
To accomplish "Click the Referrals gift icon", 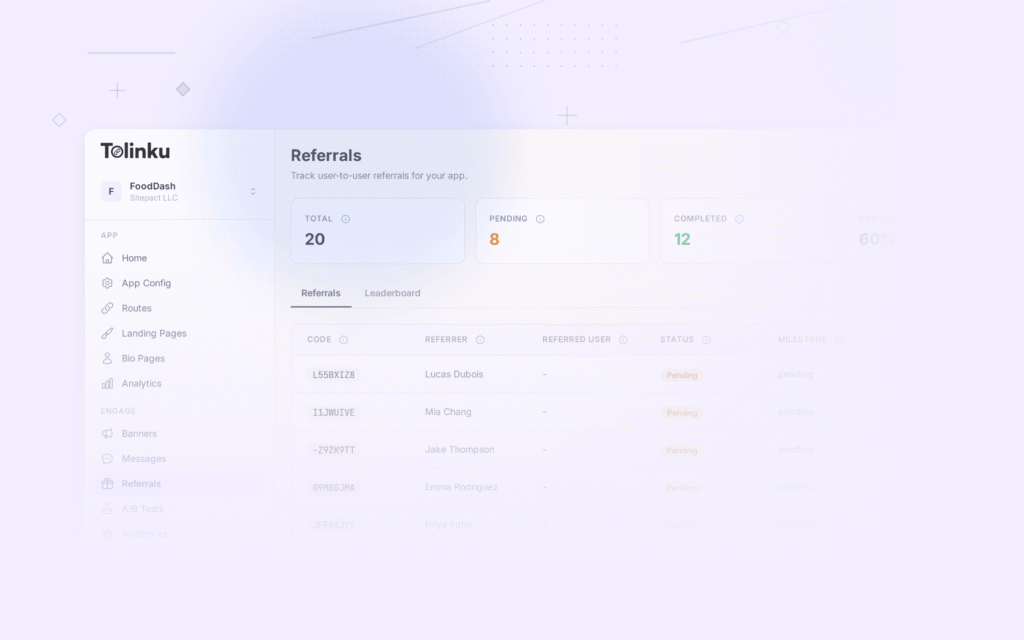I will pos(107,483).
